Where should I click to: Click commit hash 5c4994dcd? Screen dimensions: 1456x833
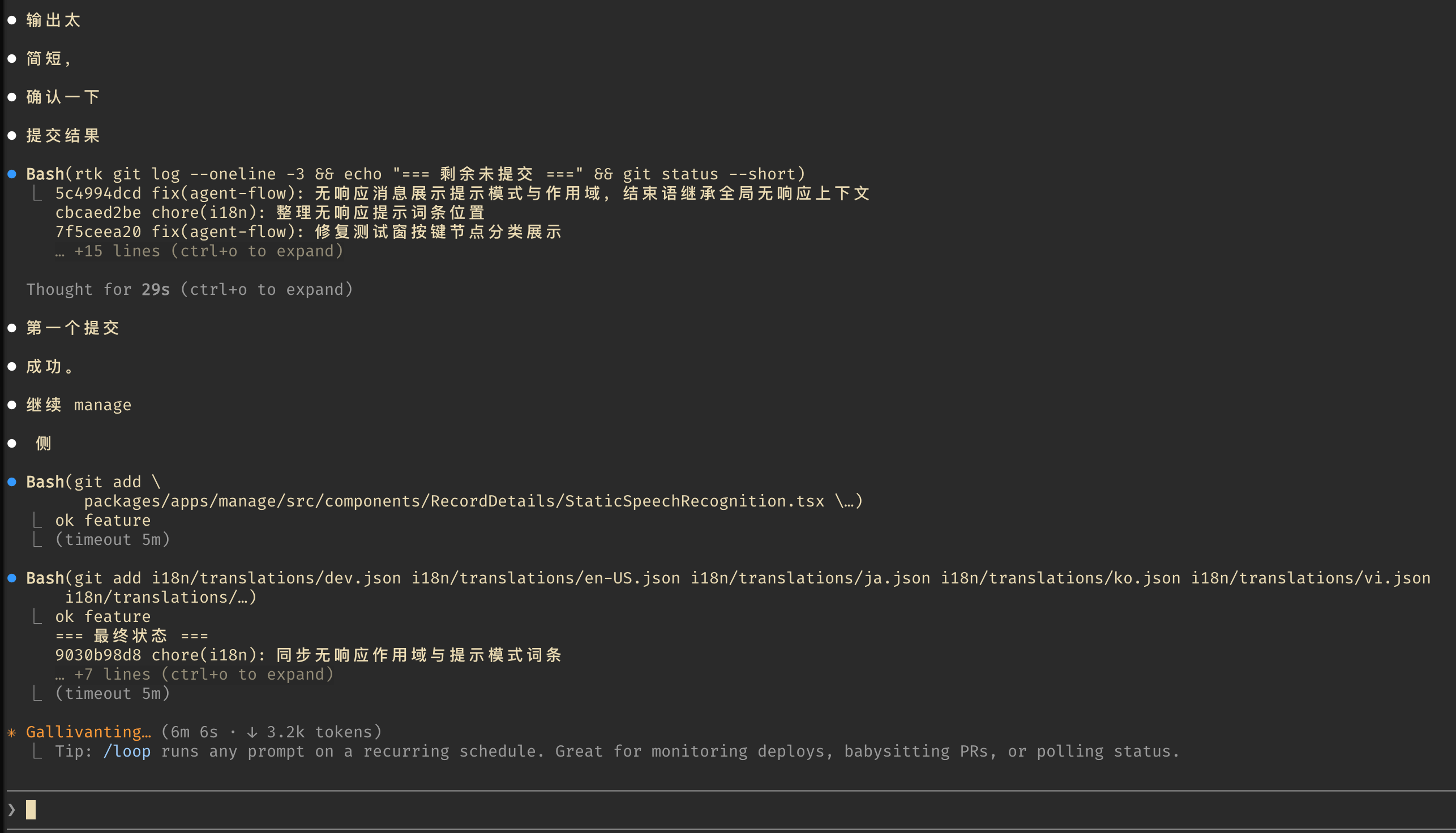(98, 194)
